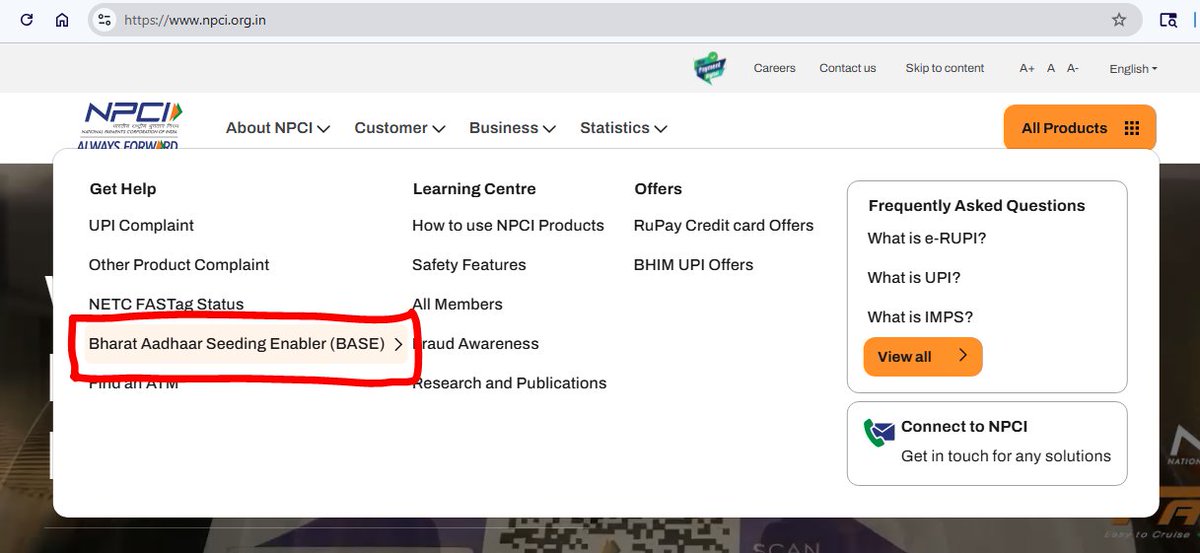Click the phone icon beside Connect to NPCI
The image size is (1200, 553).
[880, 432]
